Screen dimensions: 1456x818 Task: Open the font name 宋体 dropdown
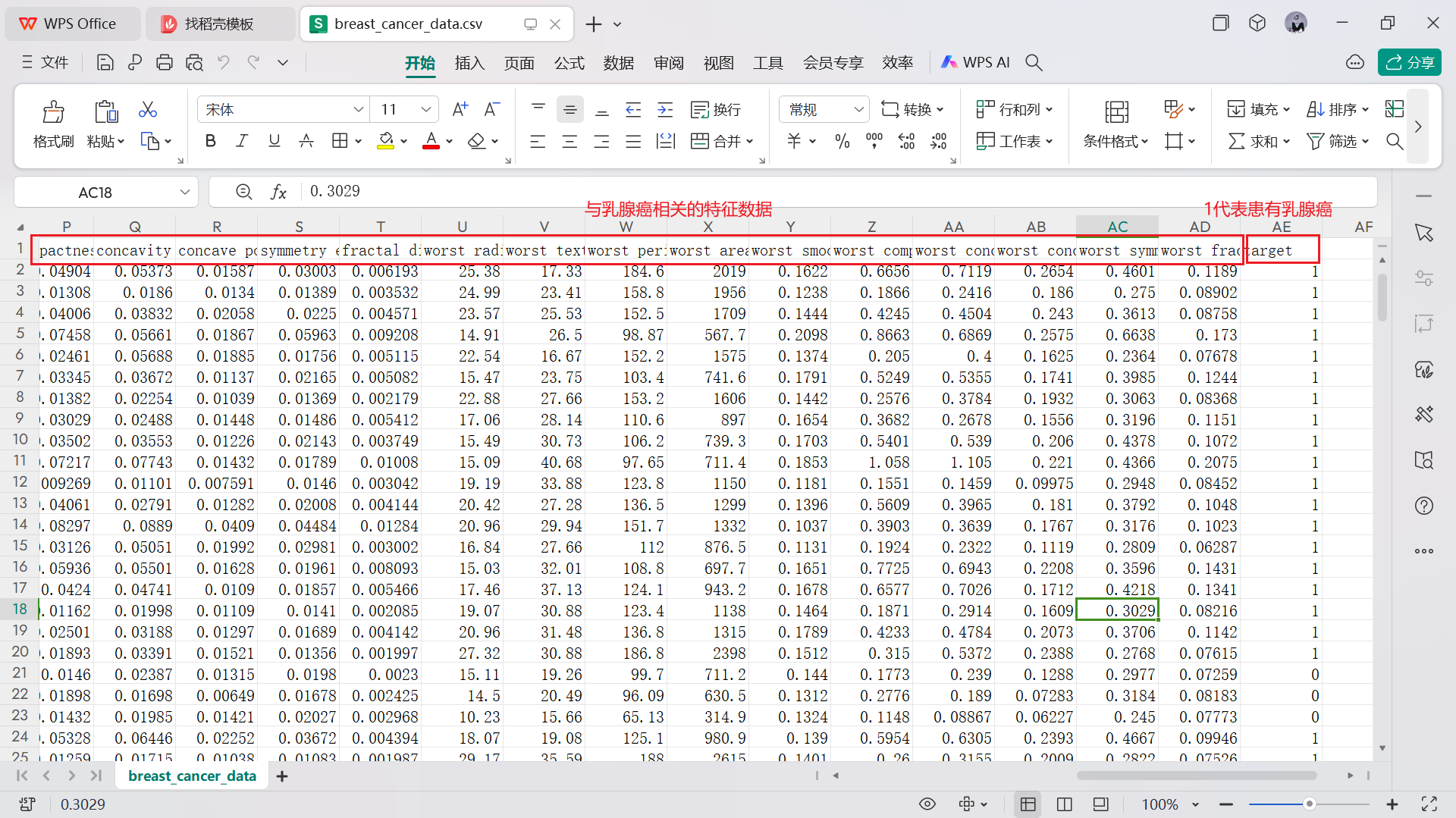359,110
